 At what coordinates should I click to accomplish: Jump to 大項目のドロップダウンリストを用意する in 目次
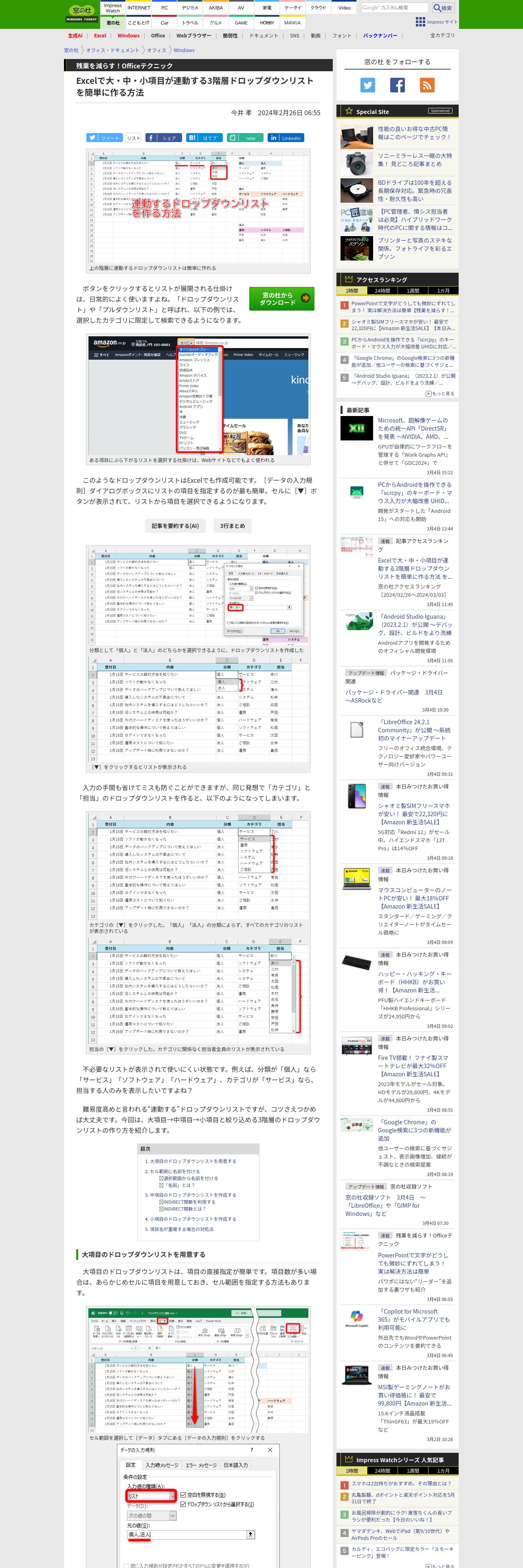point(193,1161)
